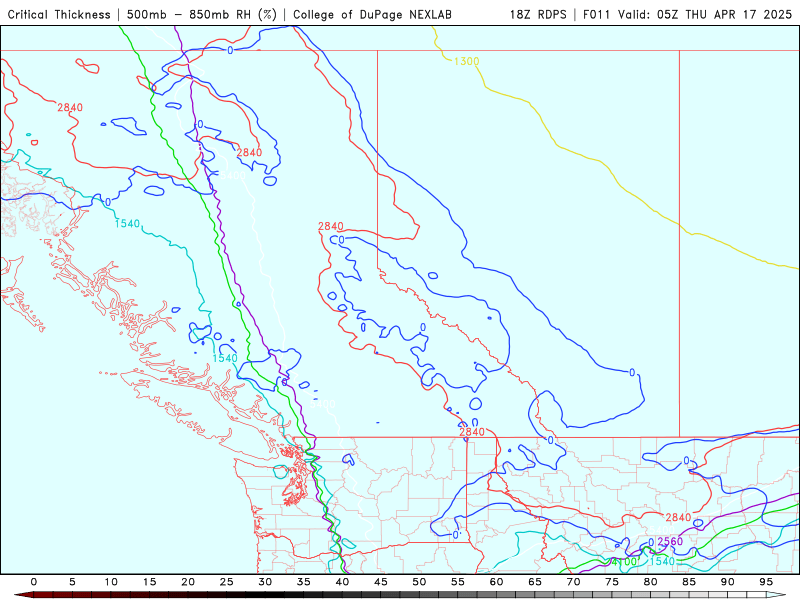
Task: Click the "500mb – 850mb RH (%)" header text
Action: [202, 15]
